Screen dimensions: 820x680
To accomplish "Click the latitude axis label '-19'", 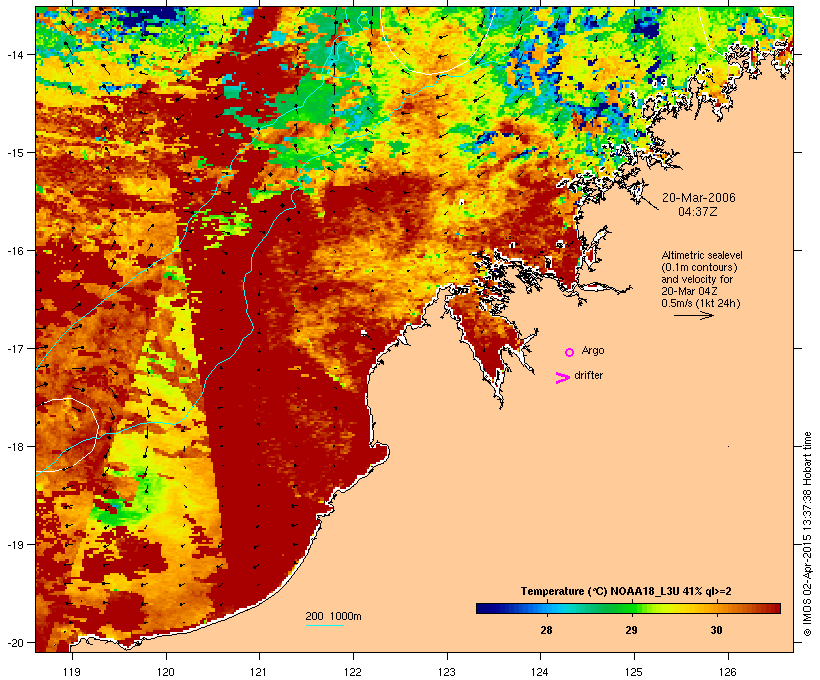I will click(15, 545).
